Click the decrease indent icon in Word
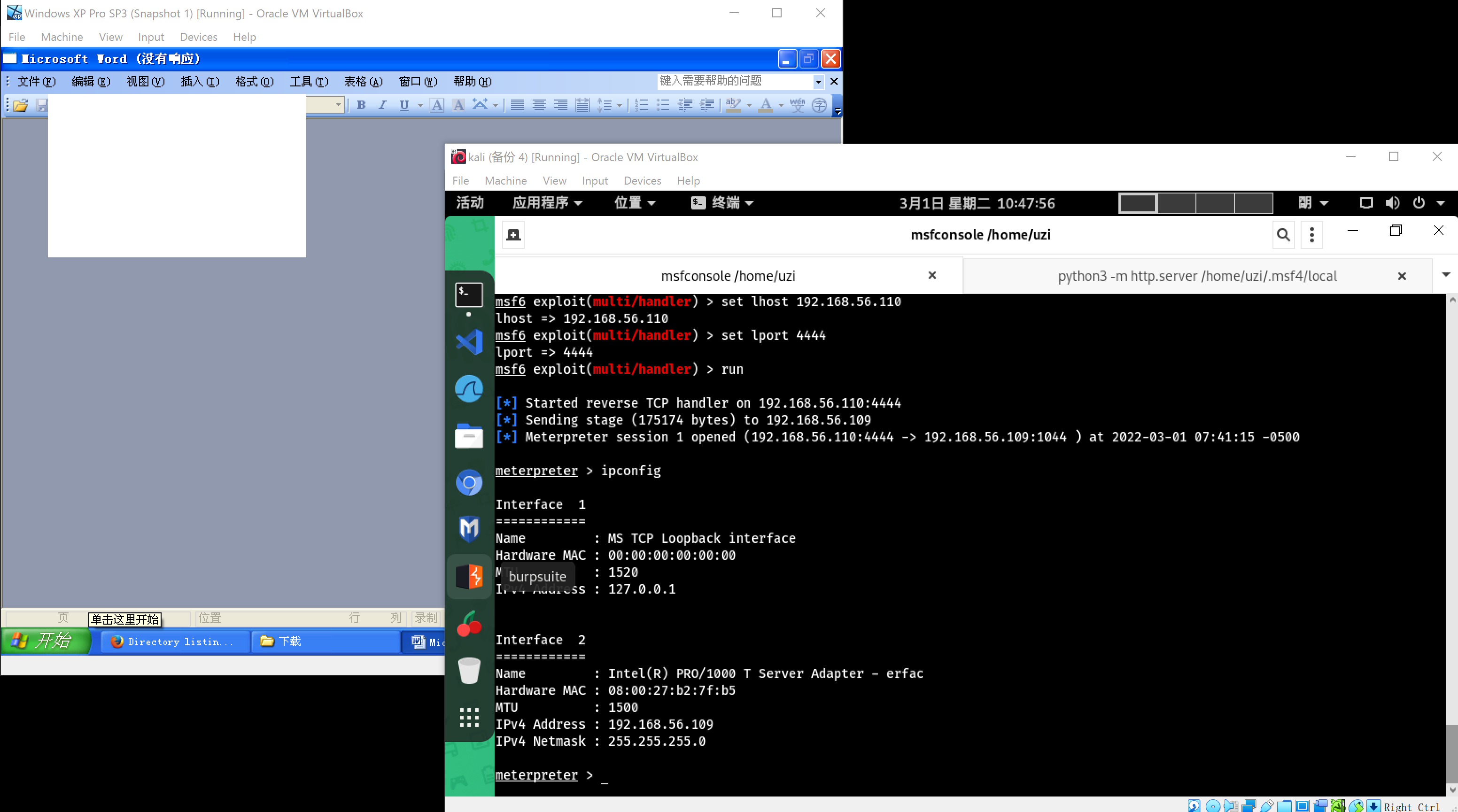The height and width of the screenshot is (812, 1458). click(x=685, y=105)
